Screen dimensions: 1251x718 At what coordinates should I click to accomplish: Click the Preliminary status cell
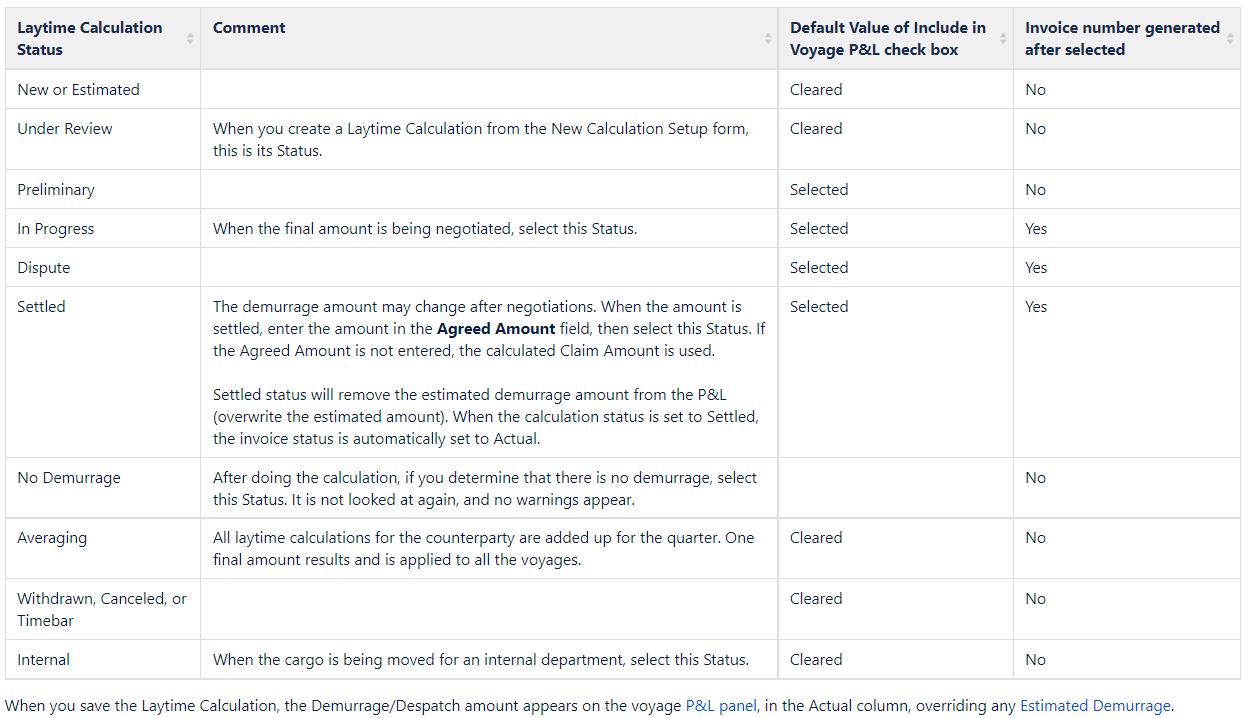pos(56,189)
